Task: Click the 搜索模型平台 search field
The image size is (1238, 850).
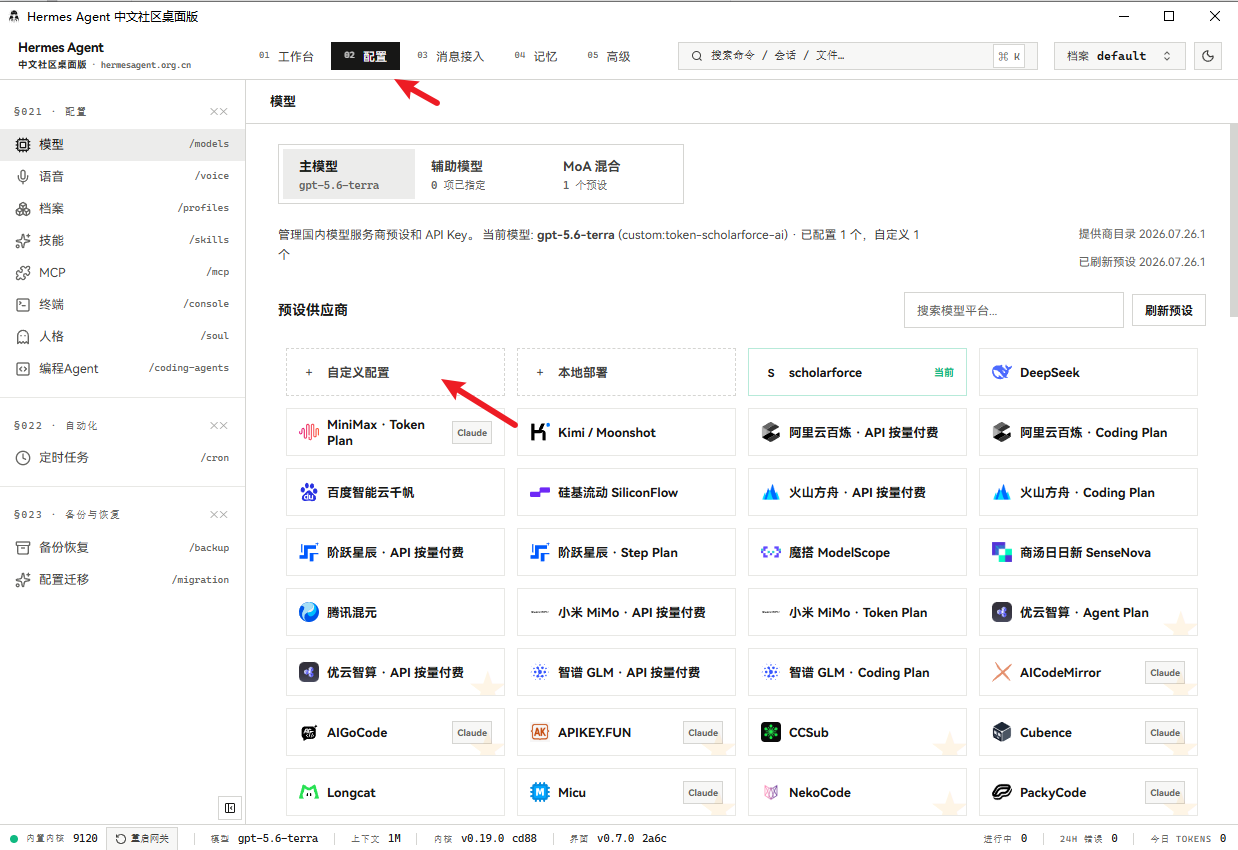Action: (1014, 310)
